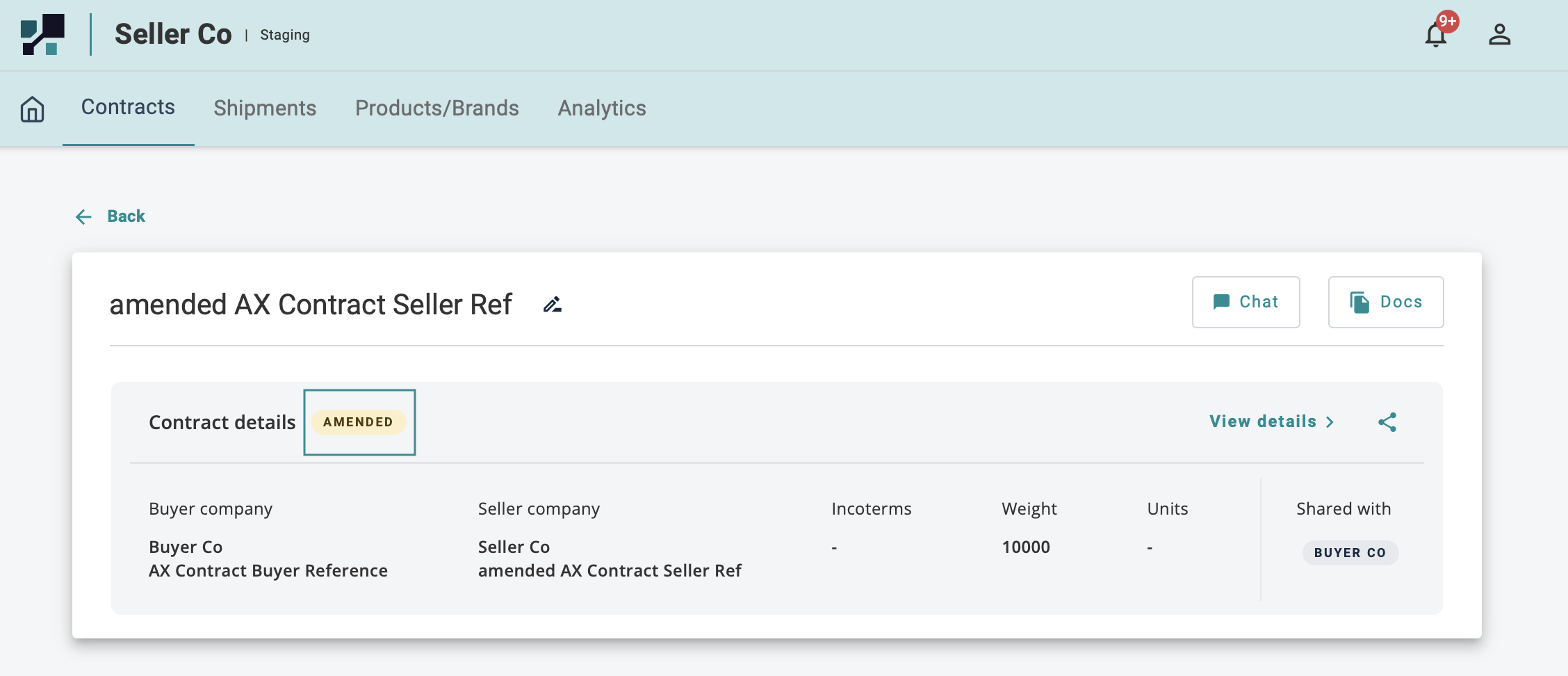Edit the contract title with pencil icon
The image size is (1568, 676).
pyautogui.click(x=553, y=305)
